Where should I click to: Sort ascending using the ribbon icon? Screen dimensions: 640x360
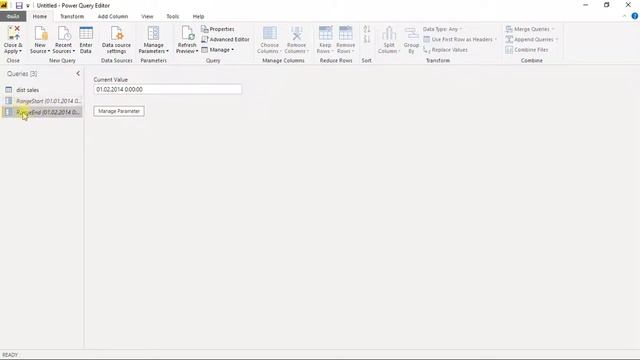coord(367,29)
